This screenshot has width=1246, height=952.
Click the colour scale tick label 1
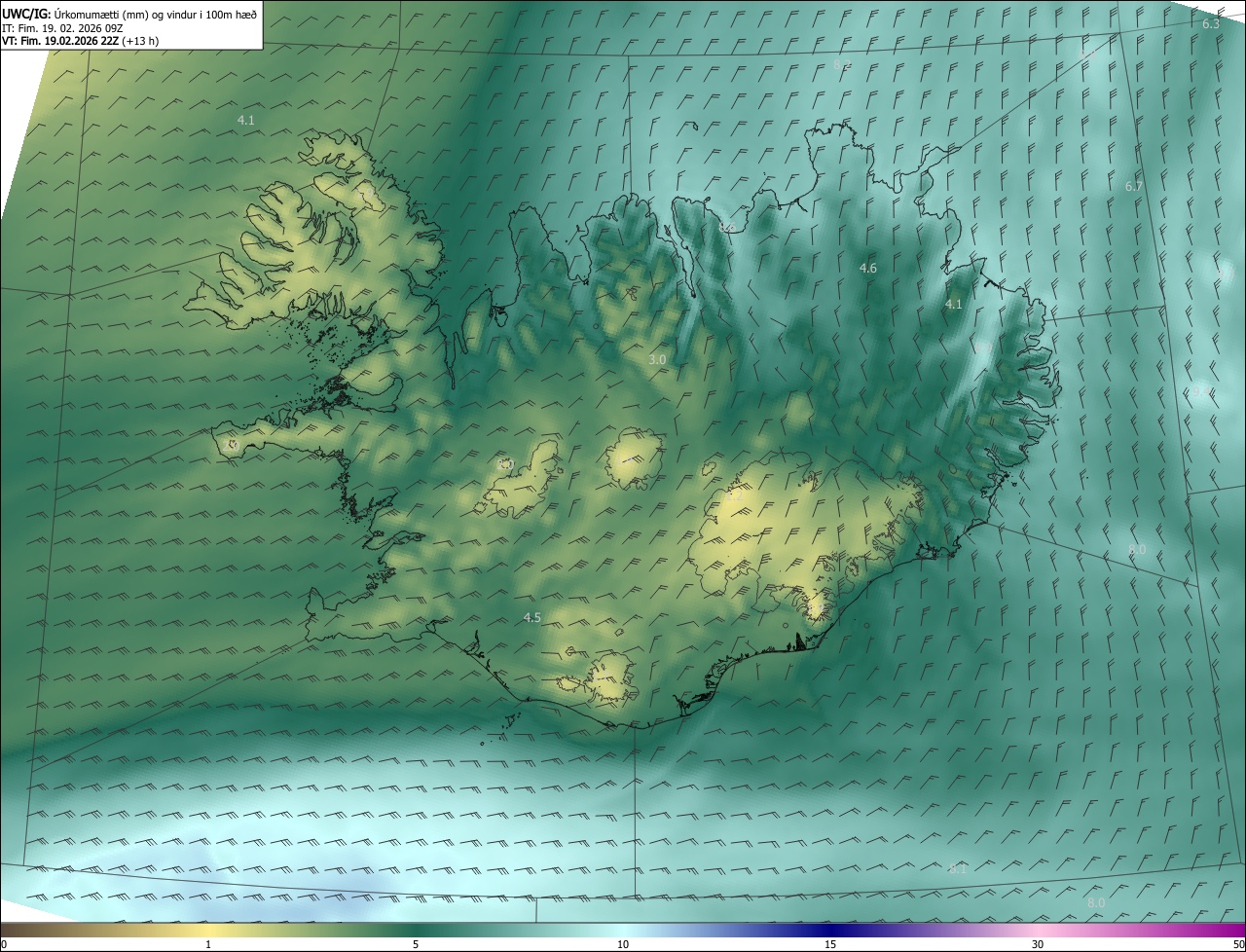pos(208,944)
